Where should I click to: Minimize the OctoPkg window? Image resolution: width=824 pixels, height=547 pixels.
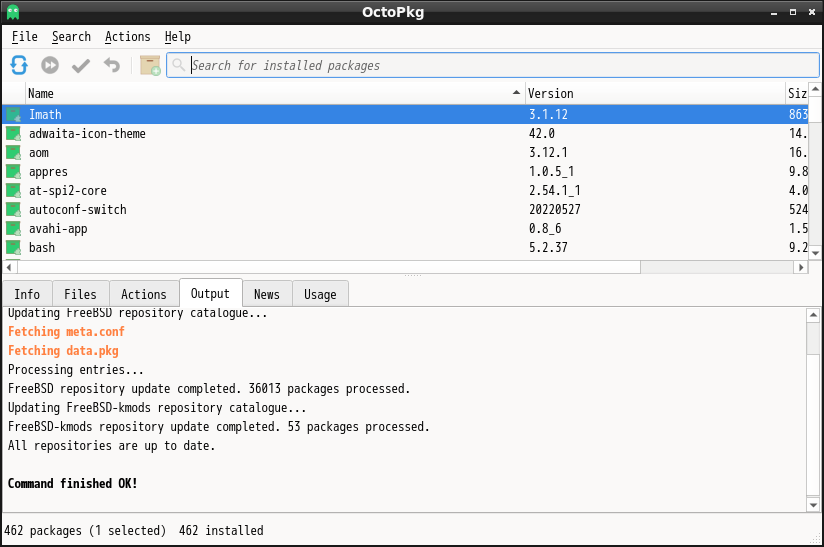point(774,12)
